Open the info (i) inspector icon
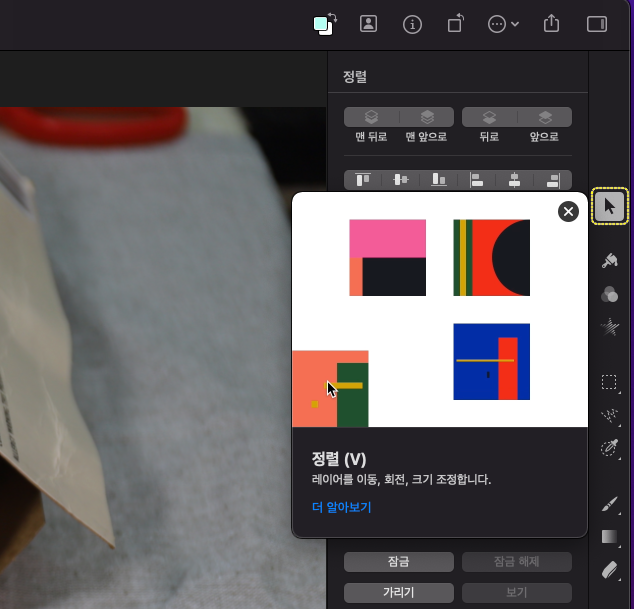 [x=412, y=24]
